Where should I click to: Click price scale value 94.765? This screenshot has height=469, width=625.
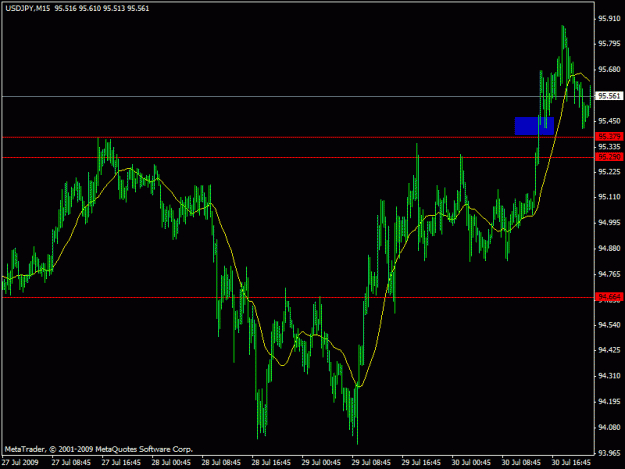pos(609,274)
